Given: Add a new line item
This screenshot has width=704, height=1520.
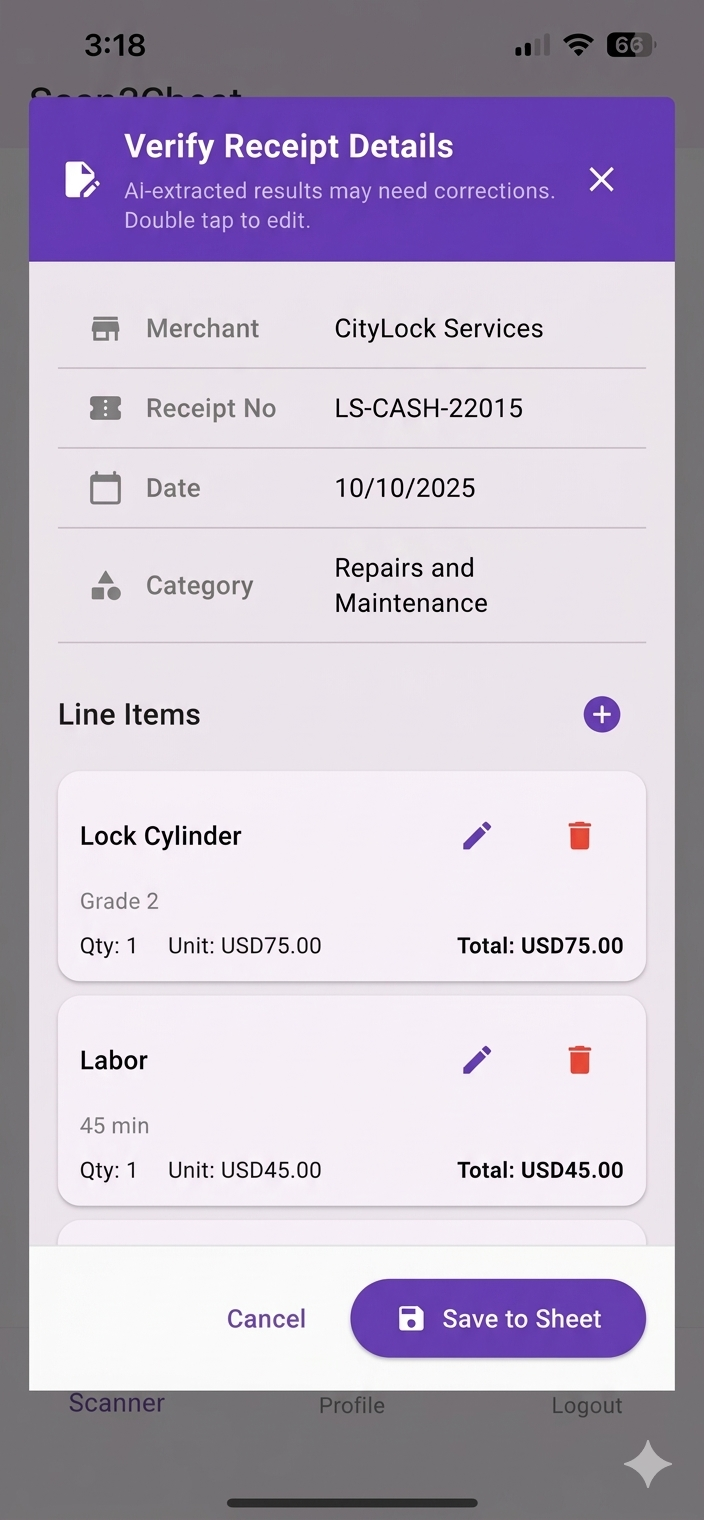Looking at the screenshot, I should coord(602,714).
